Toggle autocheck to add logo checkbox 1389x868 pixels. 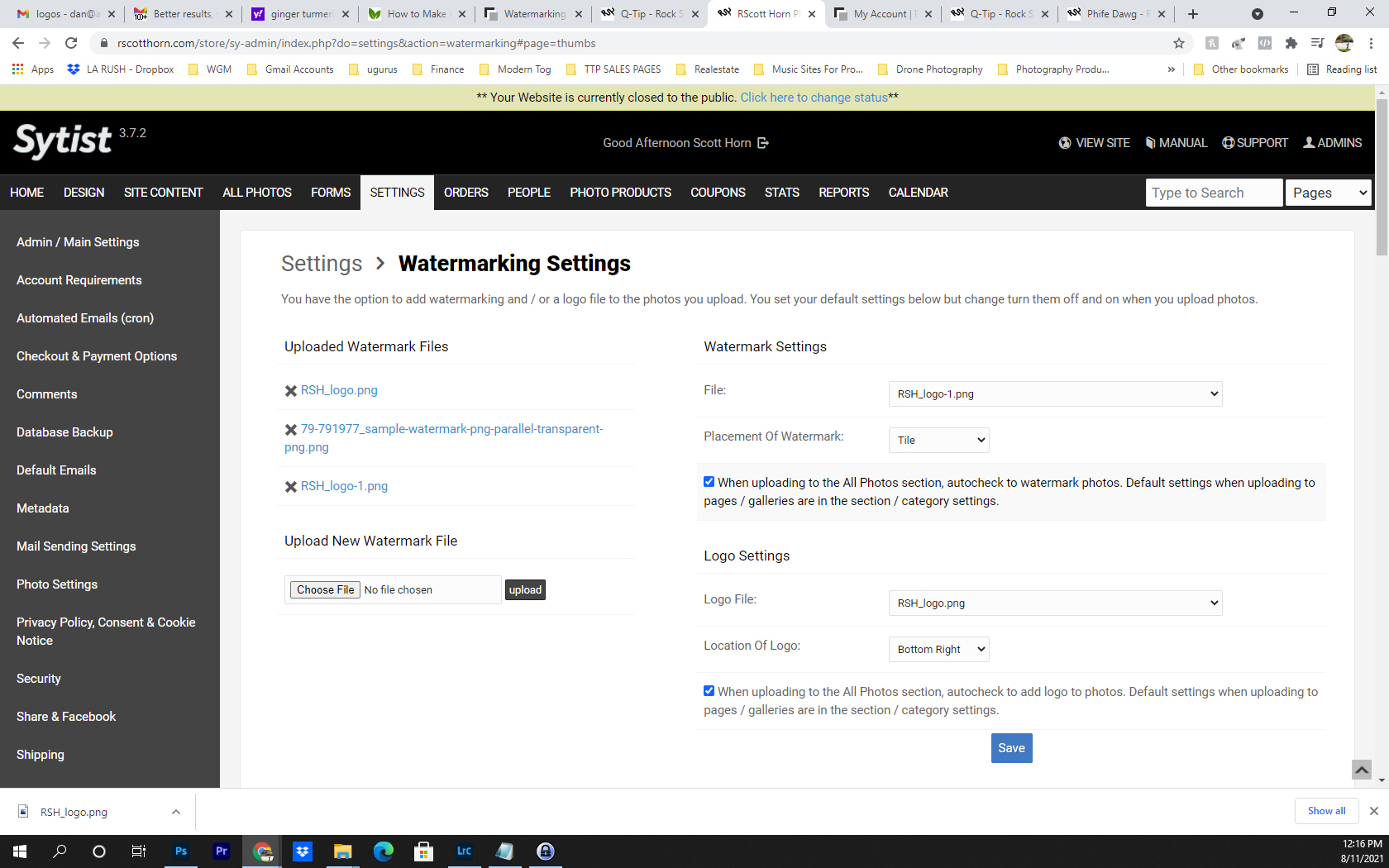tap(709, 691)
